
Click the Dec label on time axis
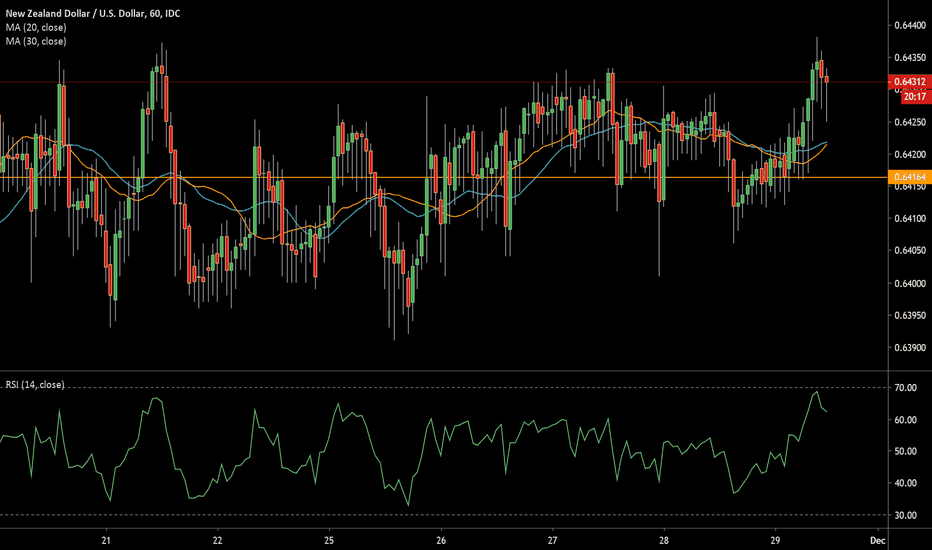click(x=877, y=538)
